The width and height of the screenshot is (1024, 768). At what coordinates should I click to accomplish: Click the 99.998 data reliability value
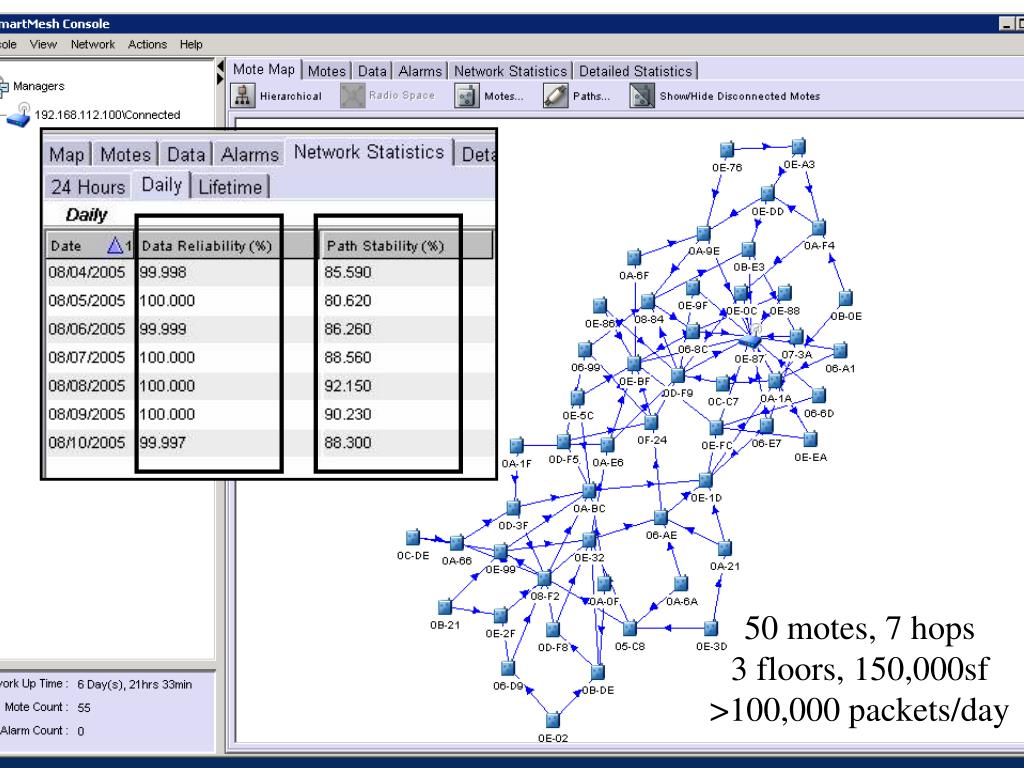click(163, 272)
